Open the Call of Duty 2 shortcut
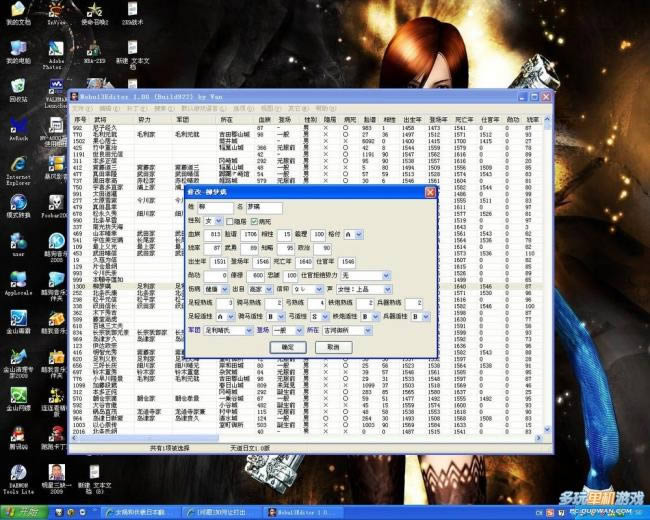Image resolution: width=650 pixels, height=520 pixels. (95, 13)
